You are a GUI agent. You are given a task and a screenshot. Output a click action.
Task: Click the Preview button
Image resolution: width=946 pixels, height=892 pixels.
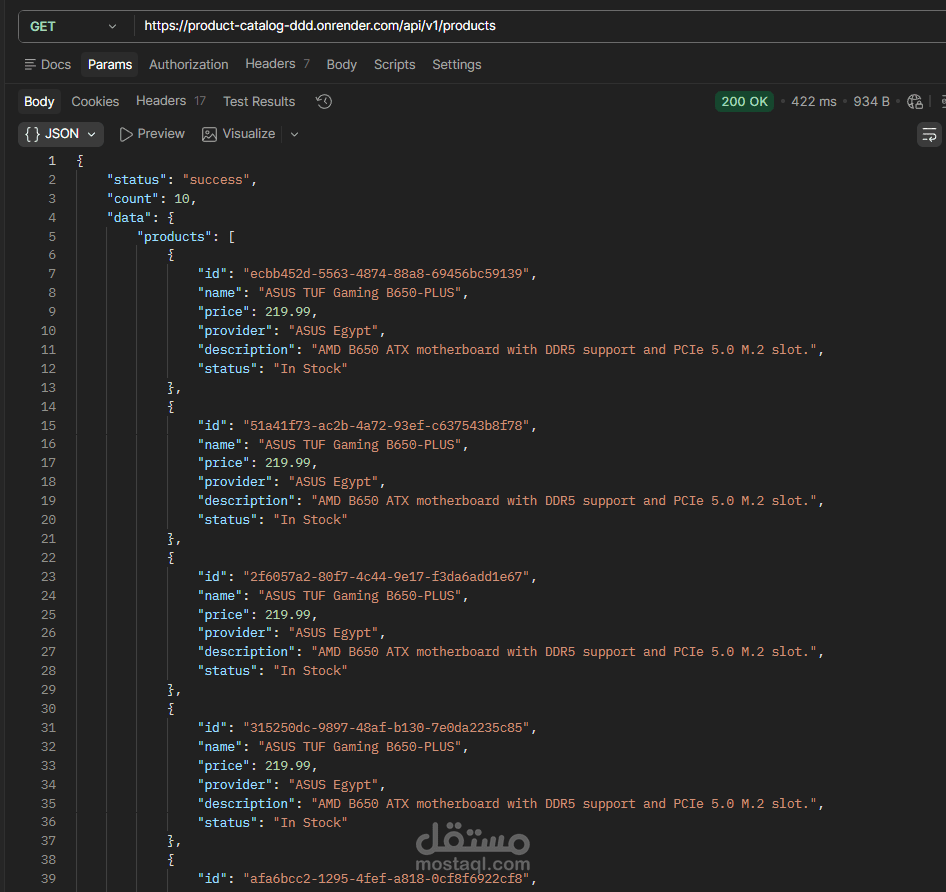[x=152, y=134]
